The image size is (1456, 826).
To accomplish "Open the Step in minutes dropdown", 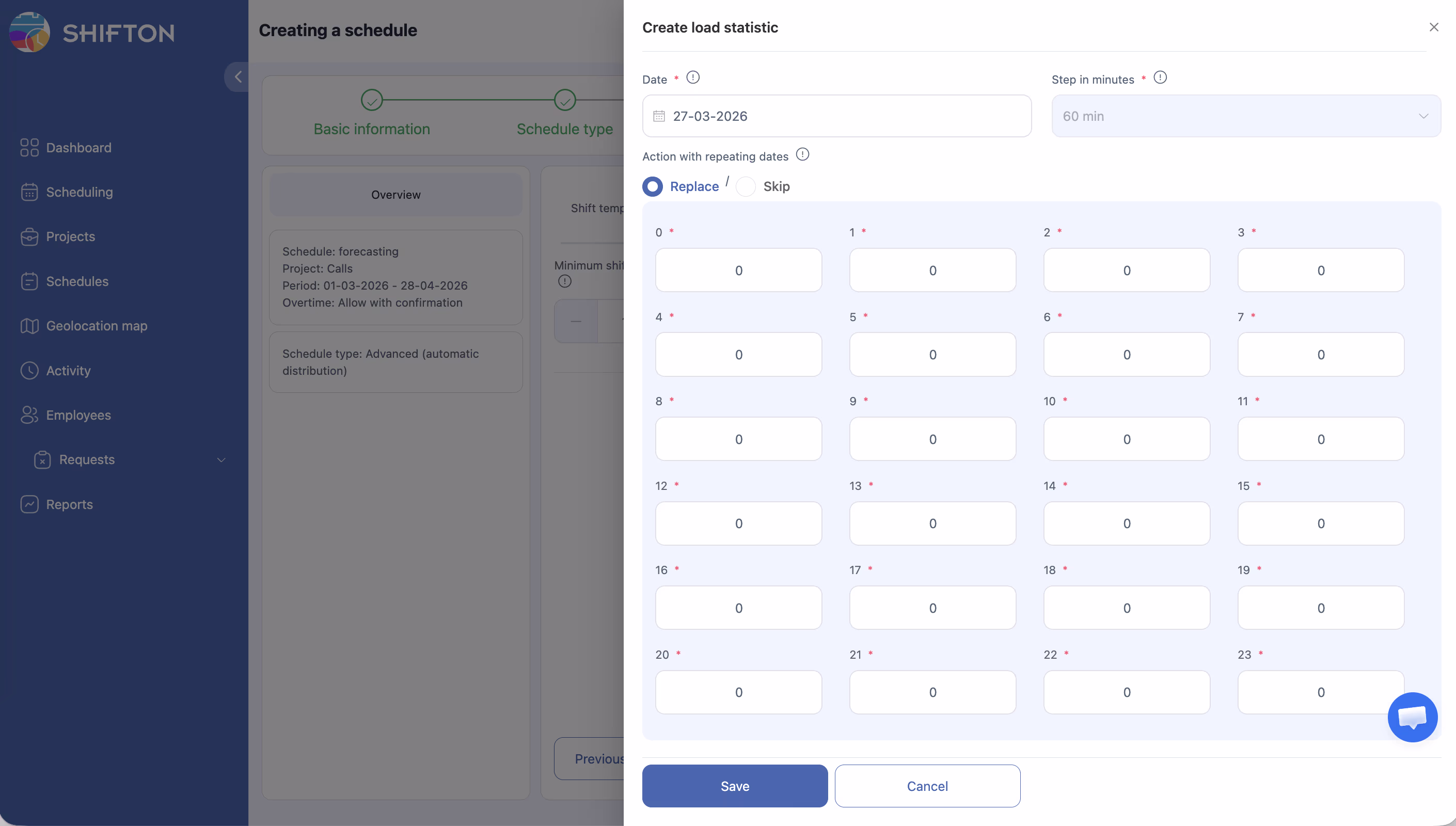I will [1245, 116].
